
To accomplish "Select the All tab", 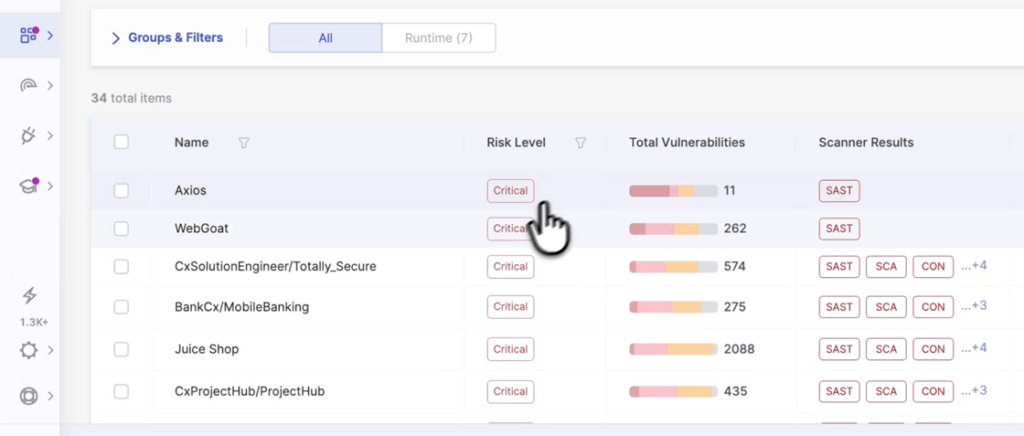I will point(325,38).
